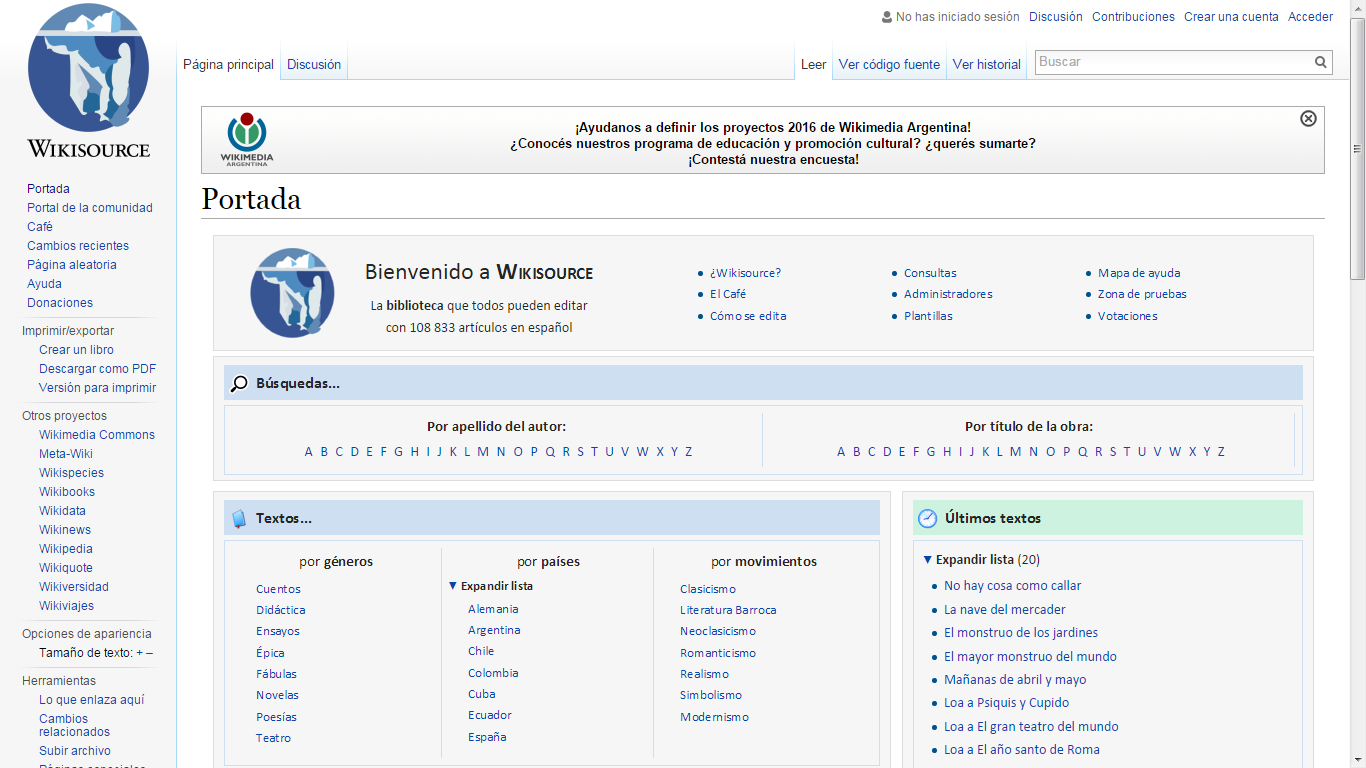Open Teatro genre link
Image resolution: width=1366 pixels, height=768 pixels.
tap(273, 738)
